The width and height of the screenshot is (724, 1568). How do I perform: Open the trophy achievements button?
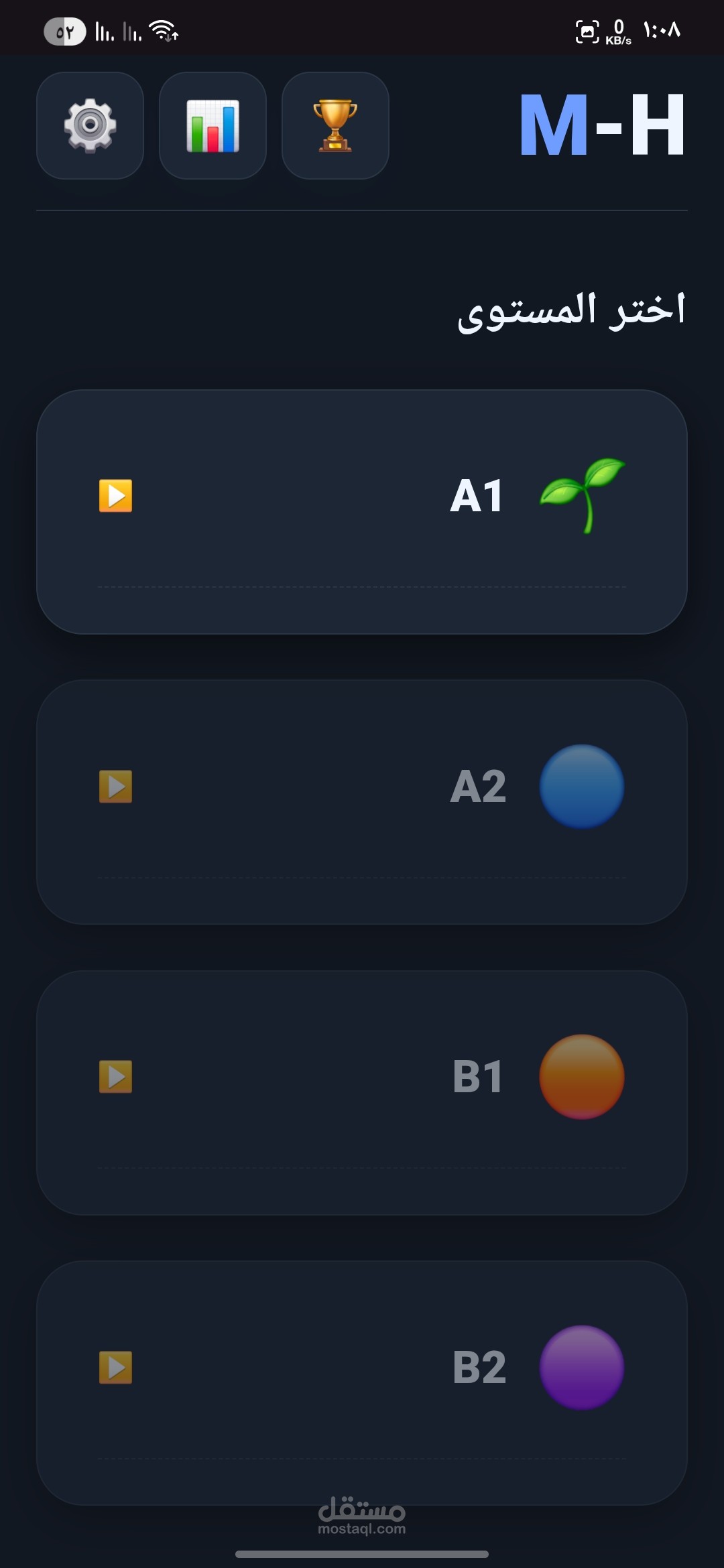pos(335,126)
